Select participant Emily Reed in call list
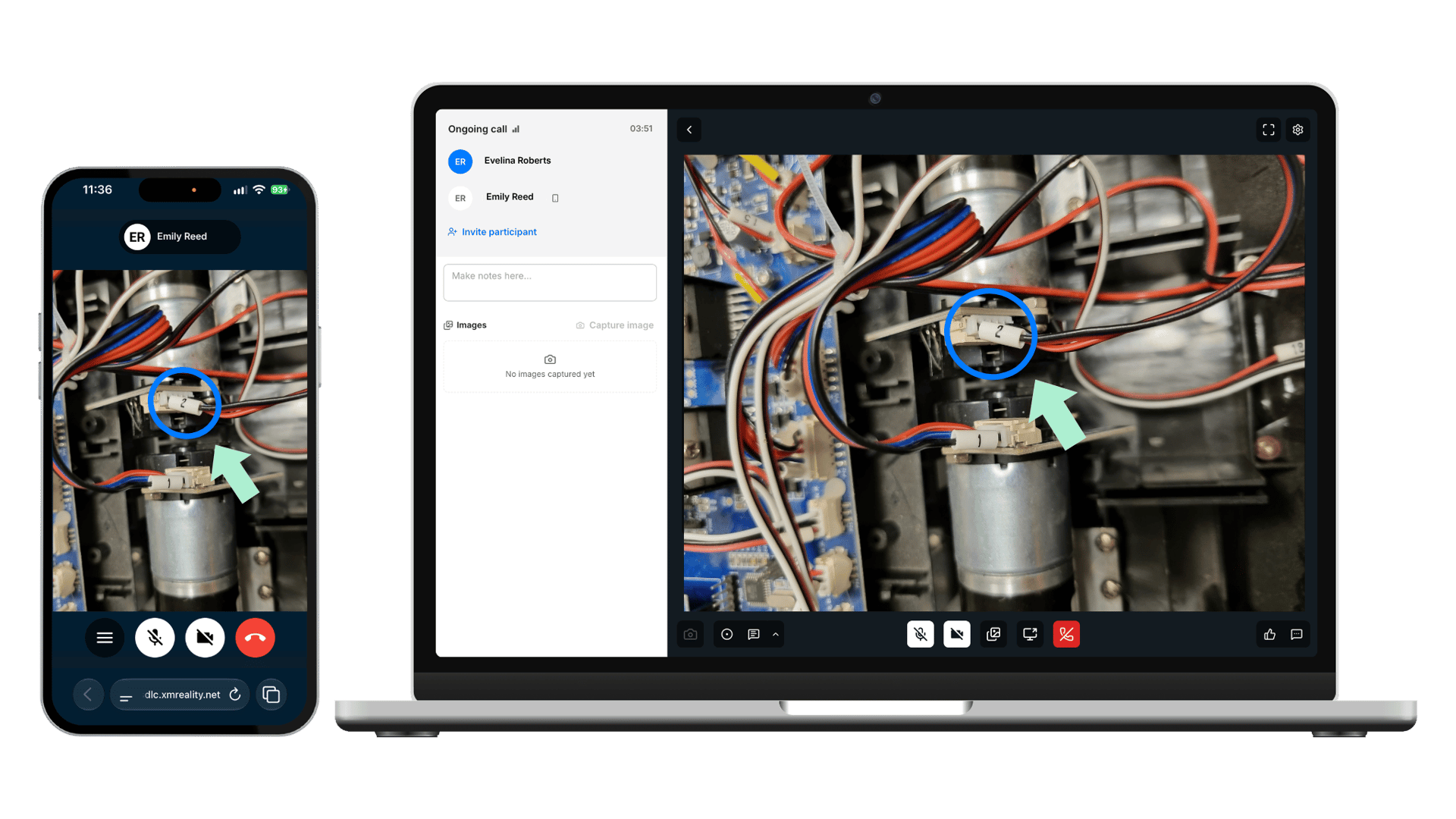1456x819 pixels. click(493, 197)
